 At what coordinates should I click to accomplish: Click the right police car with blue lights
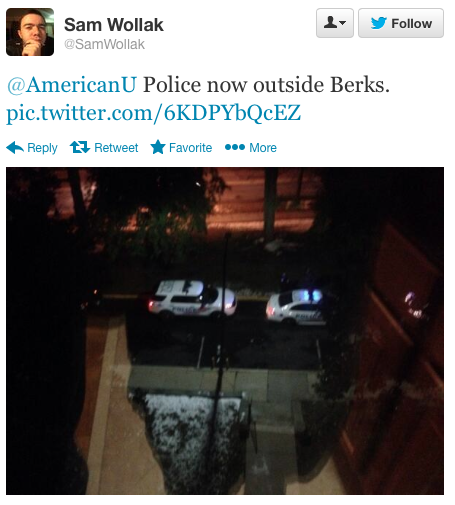point(297,307)
